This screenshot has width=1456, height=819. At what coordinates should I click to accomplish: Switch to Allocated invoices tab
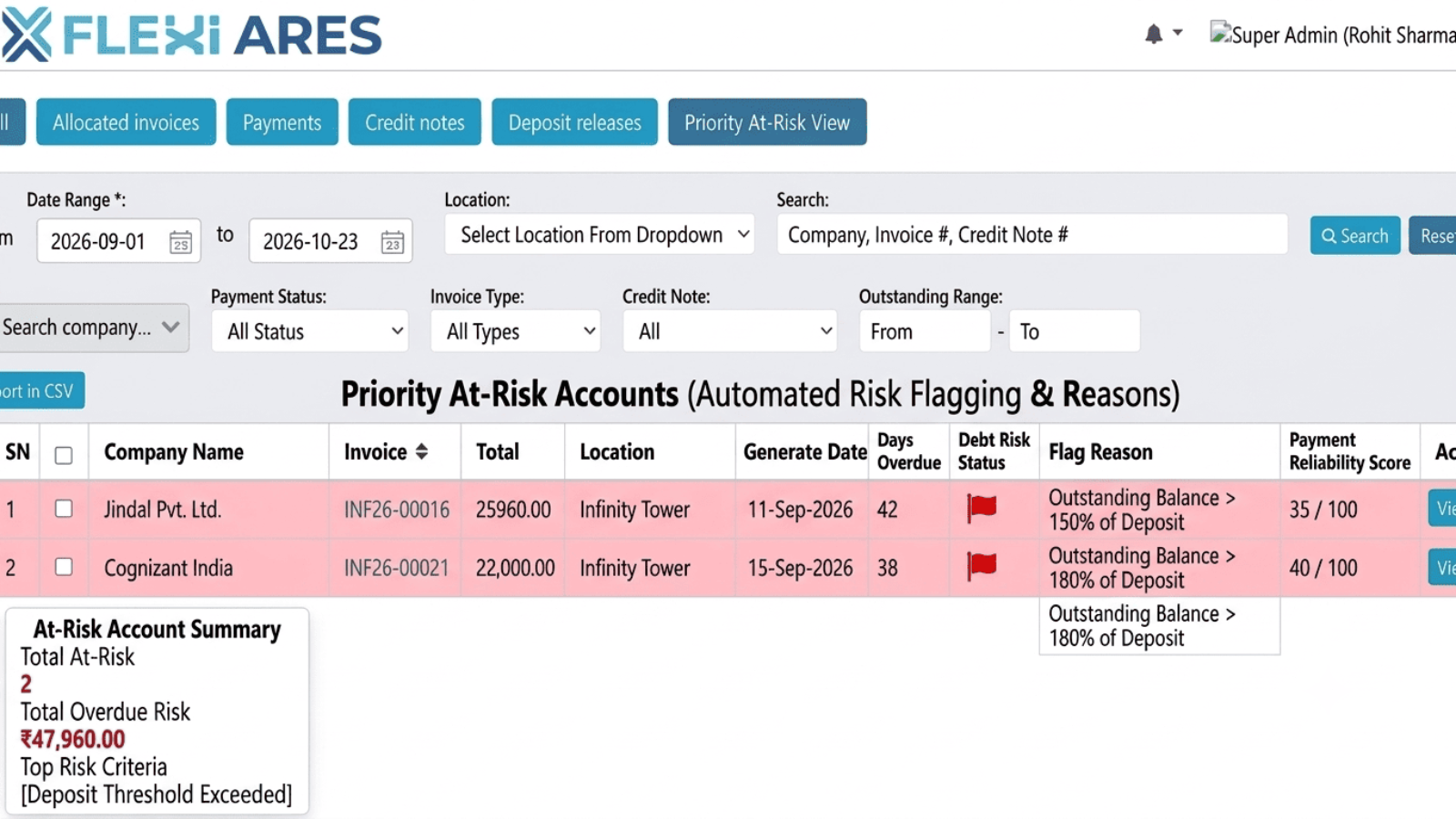(x=126, y=122)
